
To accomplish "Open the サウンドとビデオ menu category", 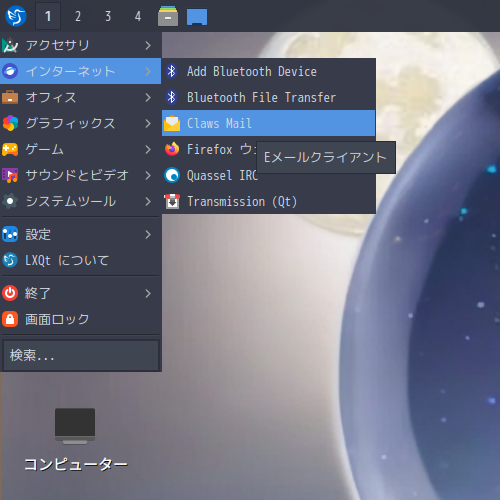I will [x=81, y=175].
